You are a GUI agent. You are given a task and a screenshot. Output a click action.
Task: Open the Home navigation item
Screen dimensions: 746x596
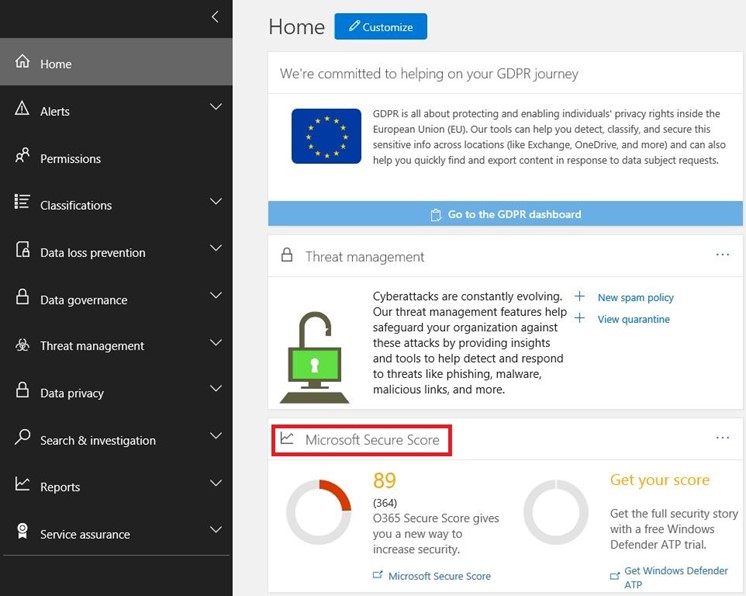116,62
